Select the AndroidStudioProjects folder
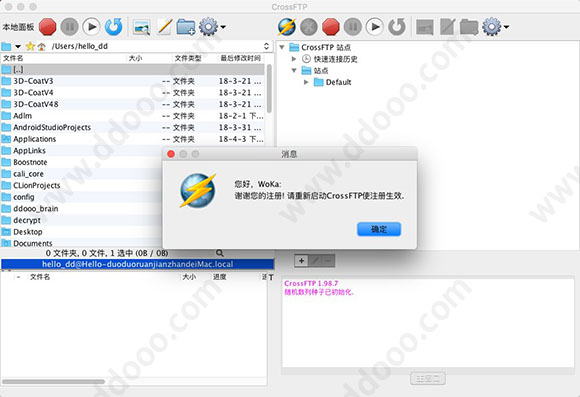 pyautogui.click(x=132, y=127)
